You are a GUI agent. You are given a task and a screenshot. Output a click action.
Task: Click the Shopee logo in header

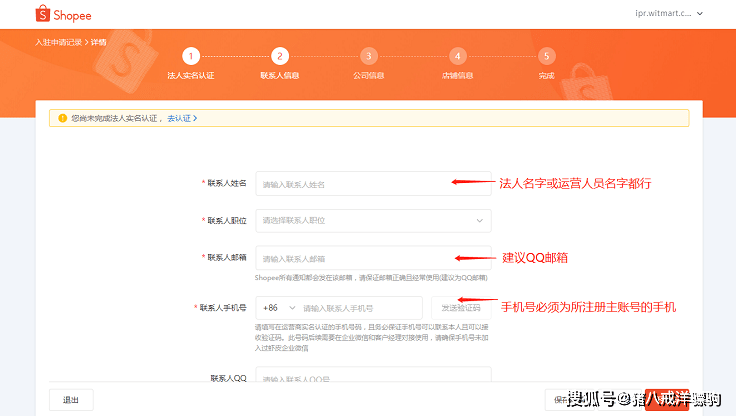click(x=66, y=14)
